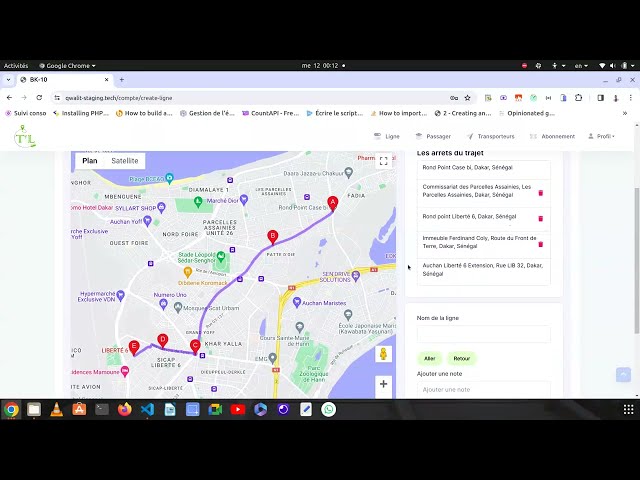Screen dimensions: 640x480
Task: Click the Ajouter une note text field
Action: click(484, 389)
